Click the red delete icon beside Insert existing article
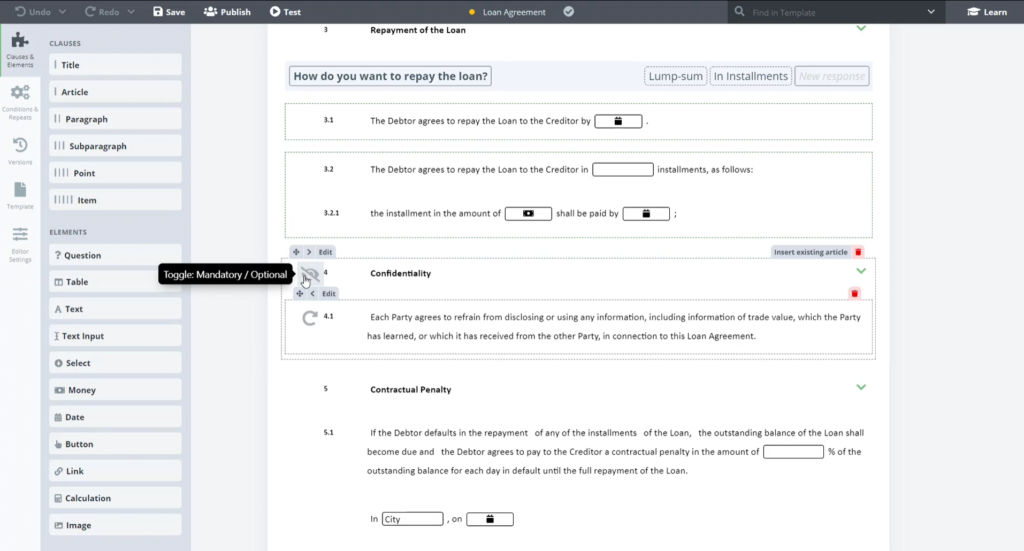The height and width of the screenshot is (551, 1024). click(x=858, y=252)
